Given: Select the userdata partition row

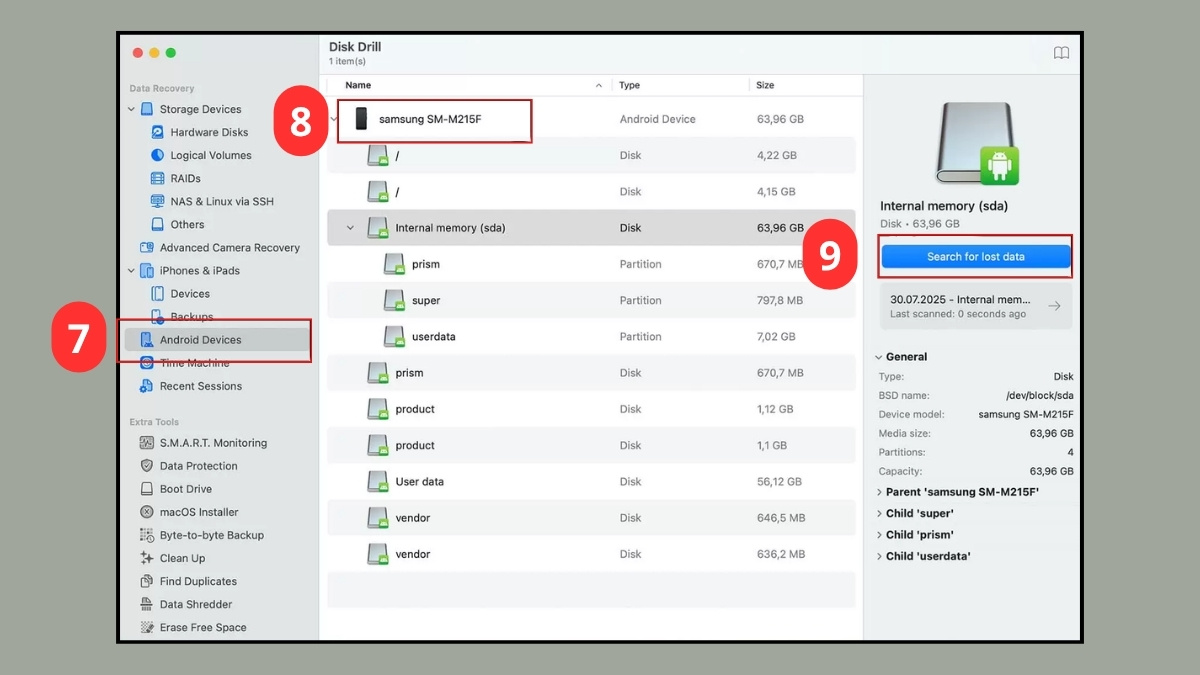Looking at the screenshot, I should coord(591,337).
